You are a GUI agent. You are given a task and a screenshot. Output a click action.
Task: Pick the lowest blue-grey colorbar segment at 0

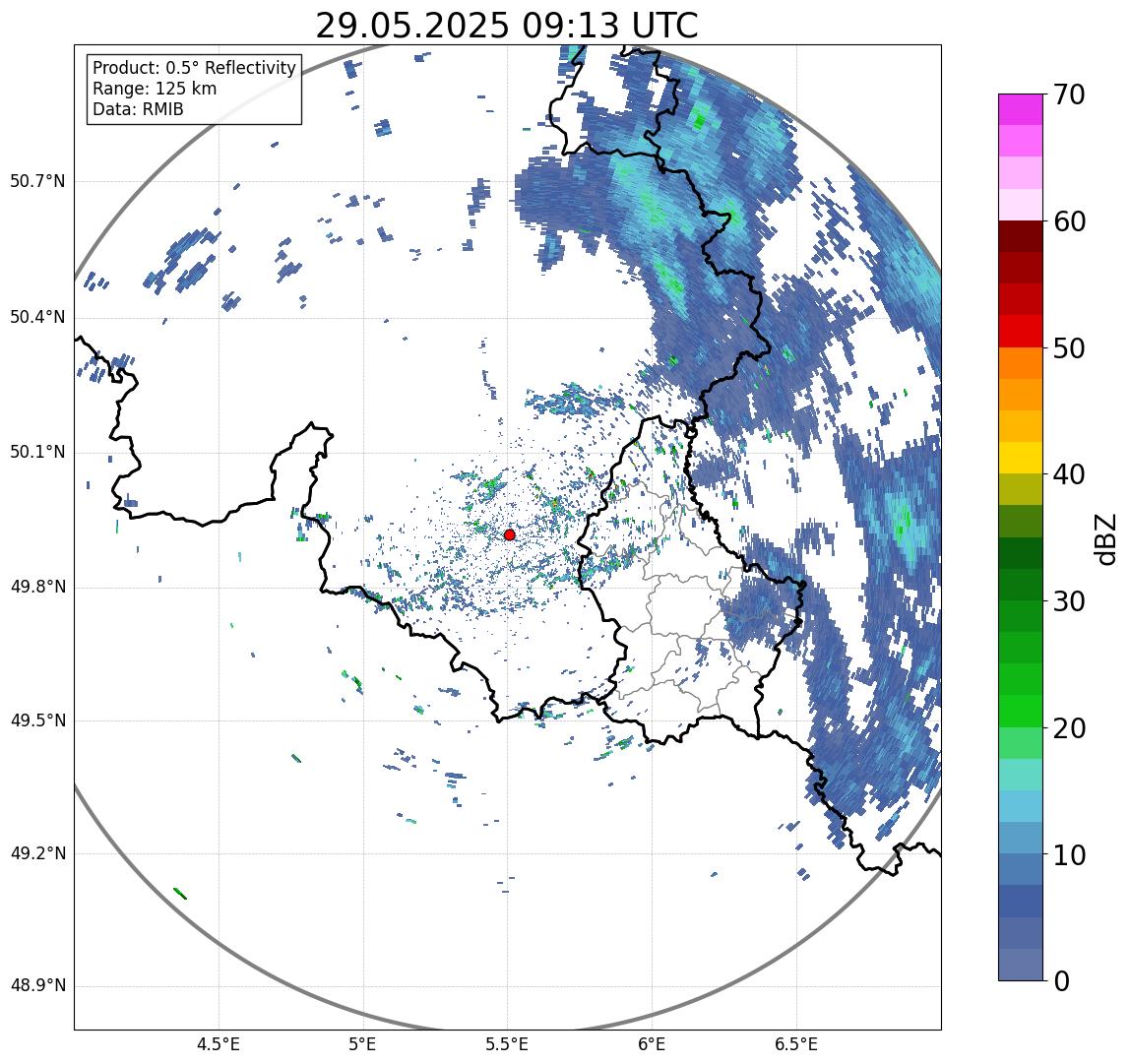point(1021,965)
